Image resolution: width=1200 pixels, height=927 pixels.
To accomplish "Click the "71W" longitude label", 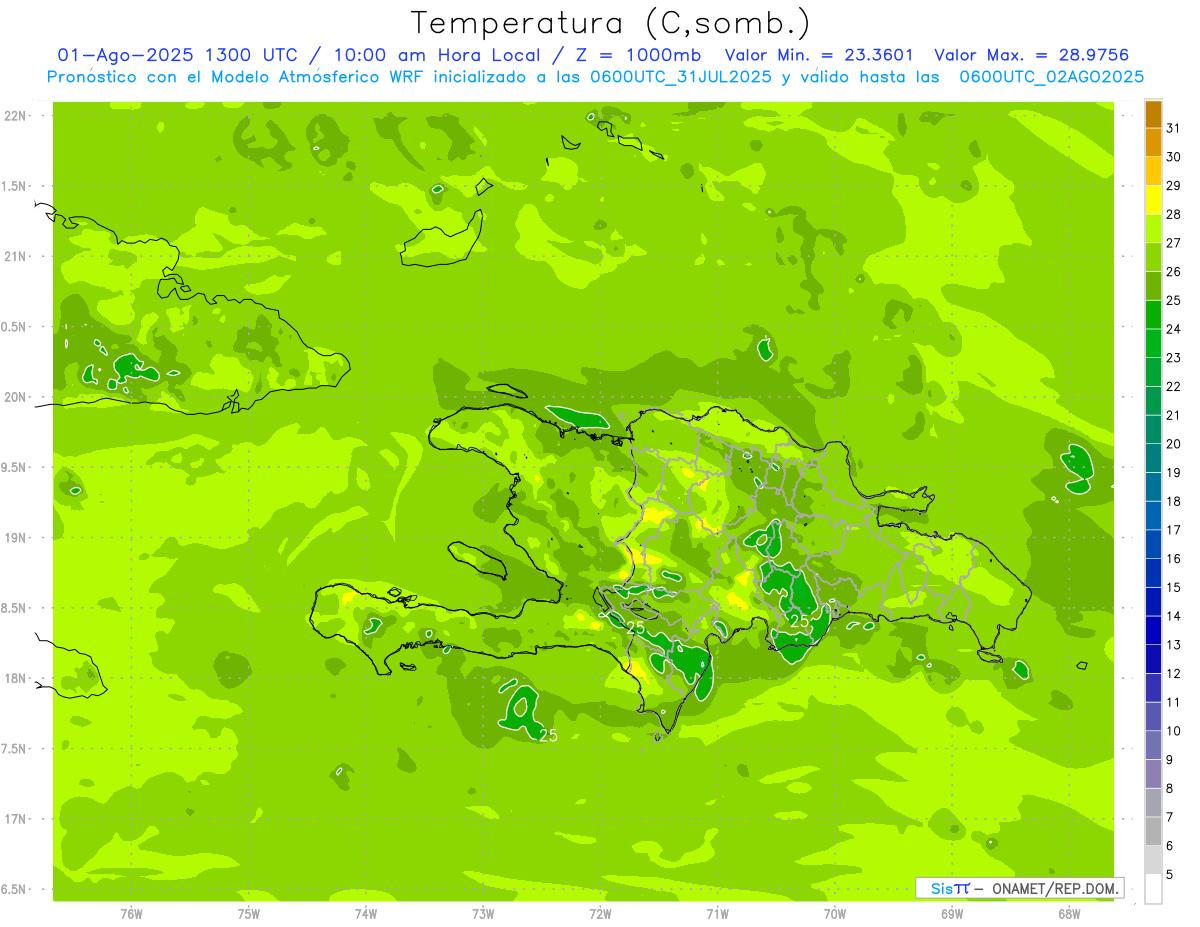I will (x=717, y=913).
